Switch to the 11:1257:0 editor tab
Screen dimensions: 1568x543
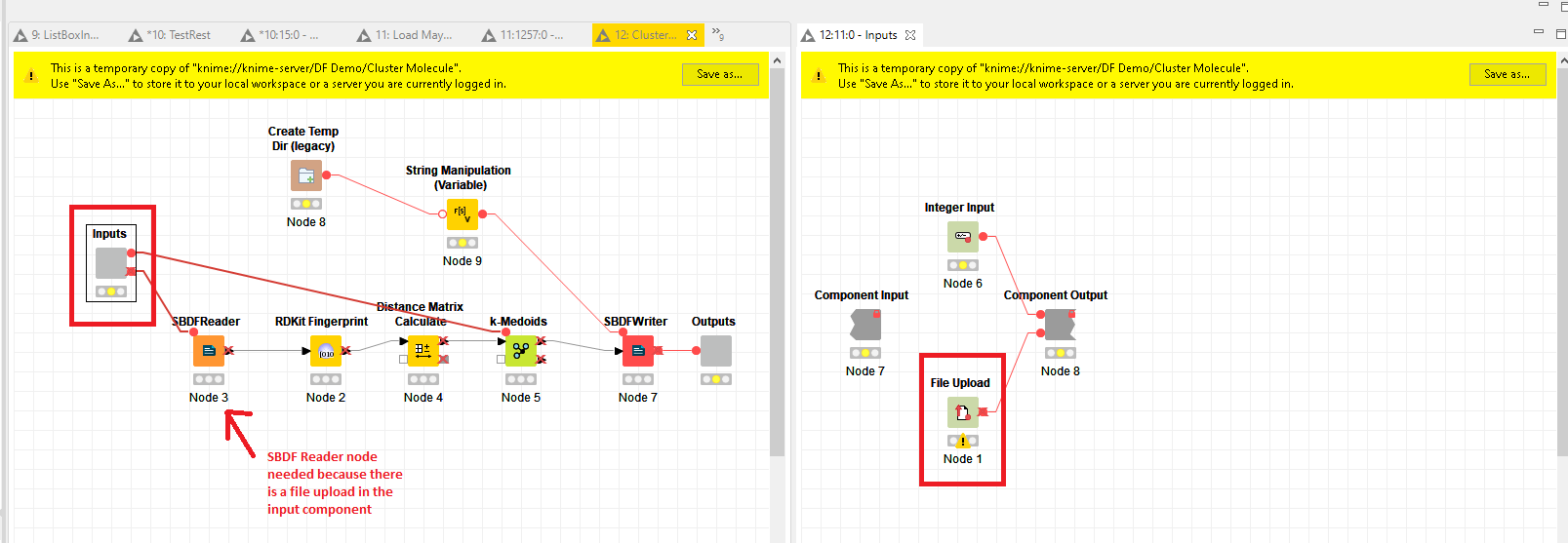523,35
